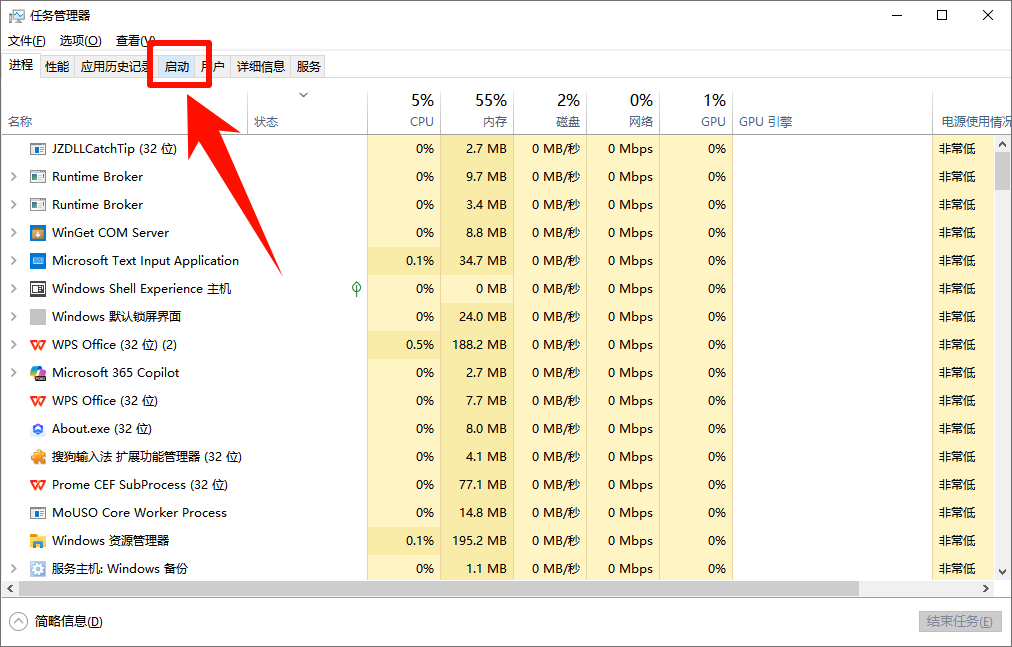Expand Windows Shell Experience 主机 group
The width and height of the screenshot is (1012, 647).
[14, 289]
